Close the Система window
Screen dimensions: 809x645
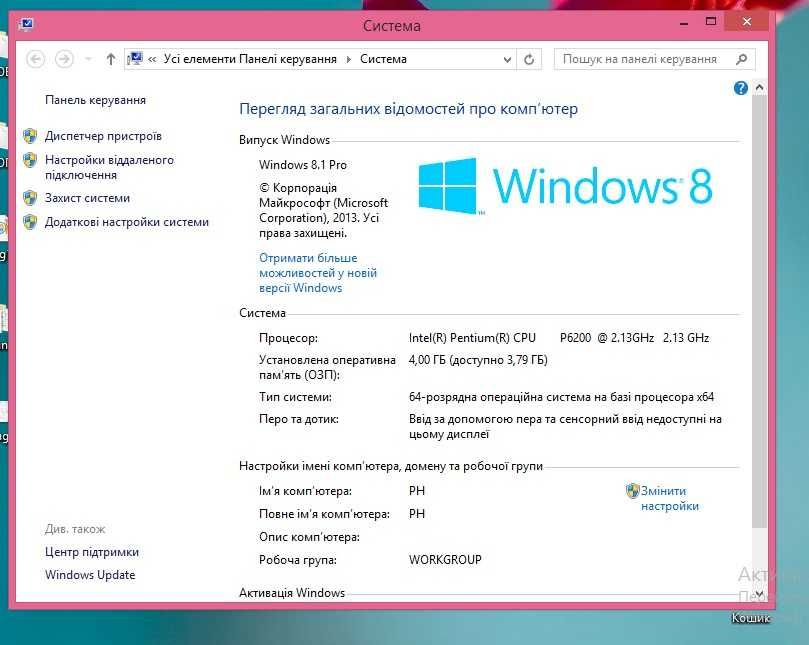pyautogui.click(x=747, y=22)
